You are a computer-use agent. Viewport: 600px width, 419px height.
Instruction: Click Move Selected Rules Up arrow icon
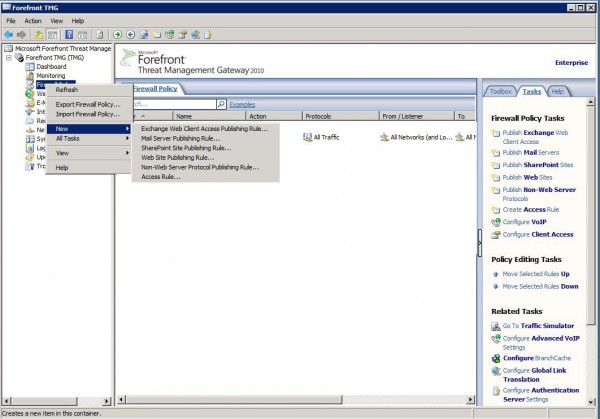pyautogui.click(x=496, y=273)
